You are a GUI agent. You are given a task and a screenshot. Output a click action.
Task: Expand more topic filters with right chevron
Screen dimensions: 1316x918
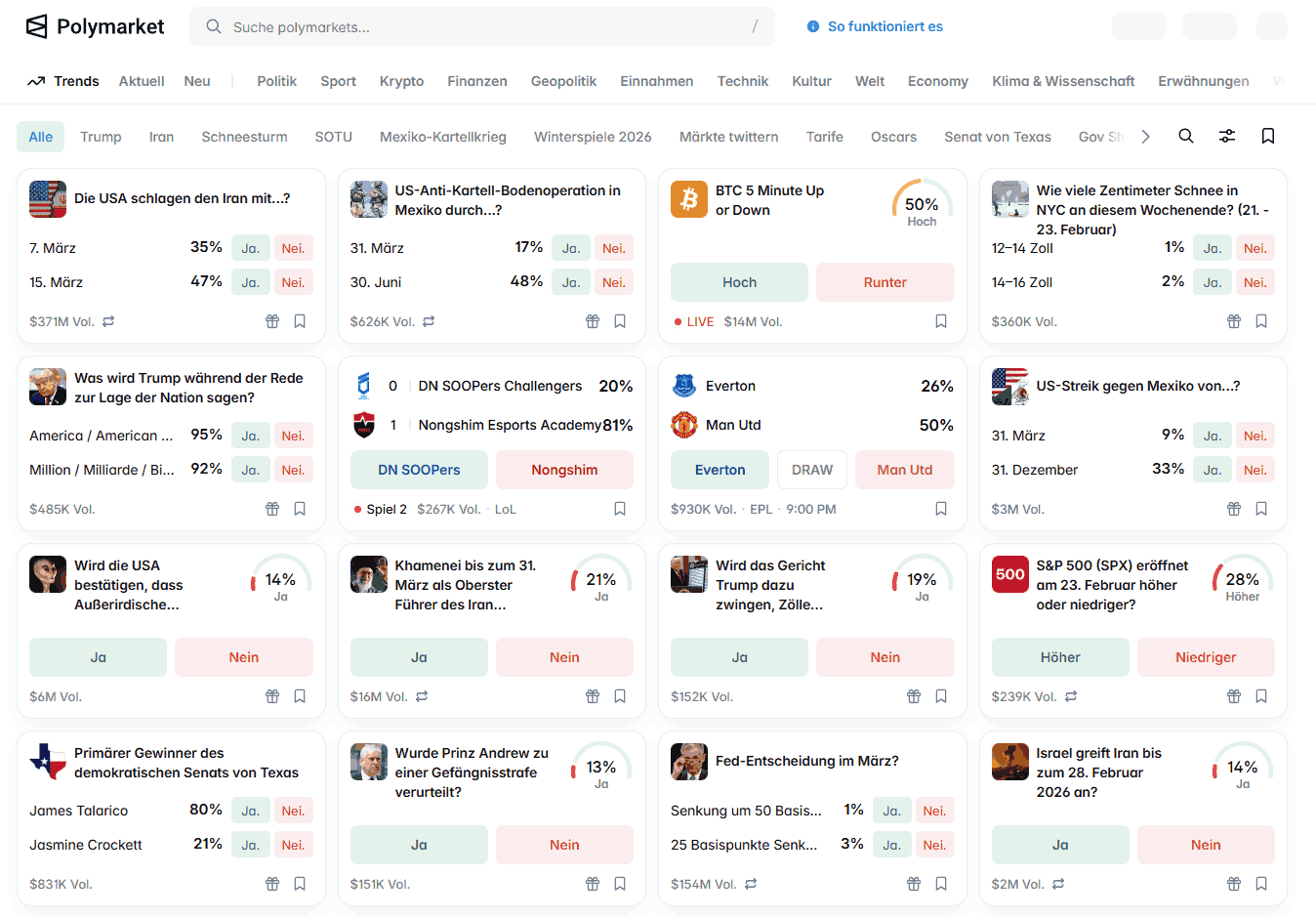(x=1145, y=136)
